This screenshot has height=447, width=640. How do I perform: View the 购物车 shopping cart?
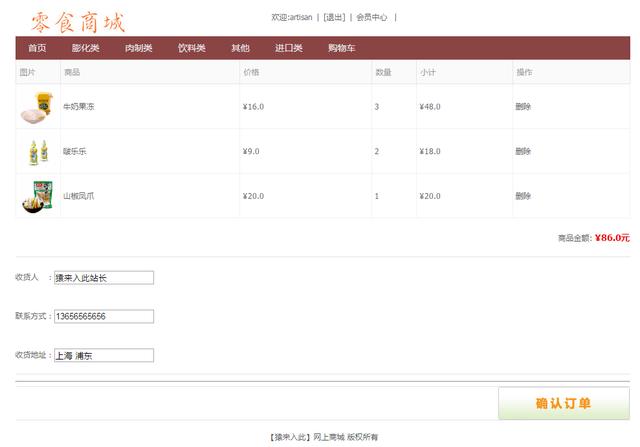(x=341, y=48)
